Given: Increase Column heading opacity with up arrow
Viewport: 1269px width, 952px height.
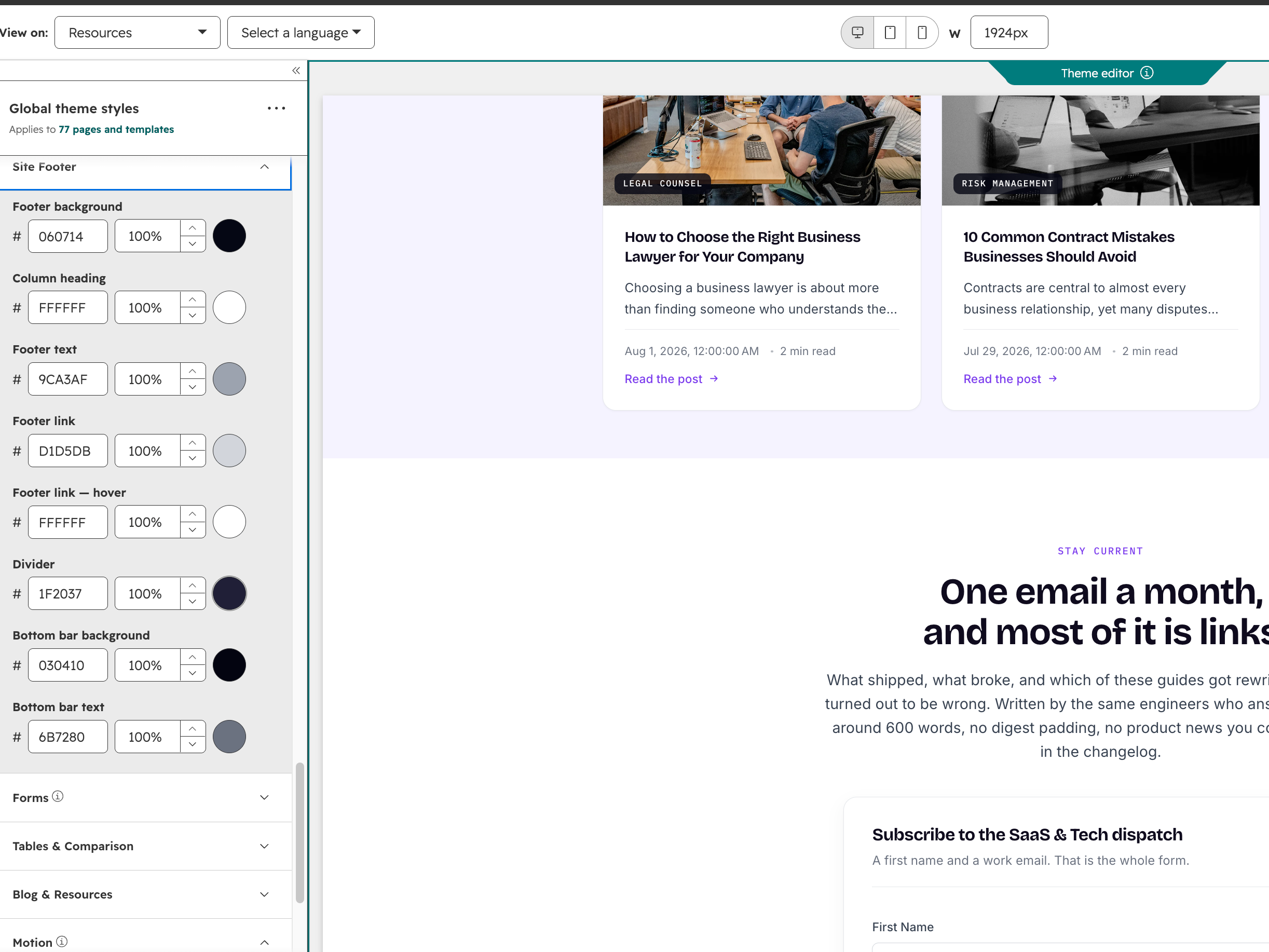Looking at the screenshot, I should coord(193,300).
